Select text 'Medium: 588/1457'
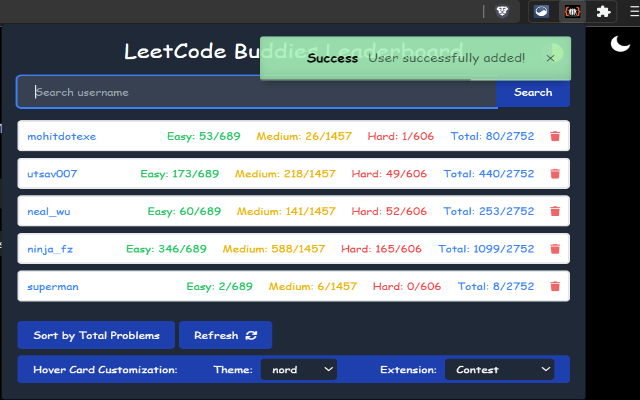The height and width of the screenshot is (400, 640). coord(274,249)
